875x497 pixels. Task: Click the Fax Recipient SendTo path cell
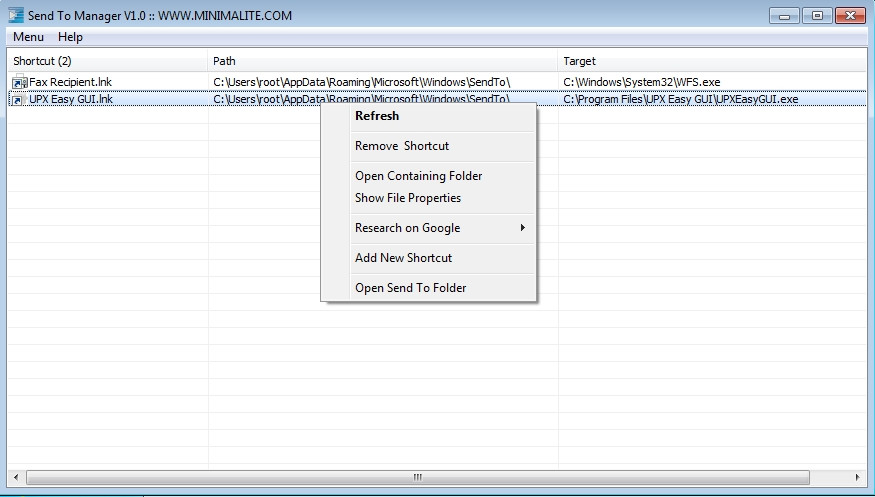(x=362, y=82)
